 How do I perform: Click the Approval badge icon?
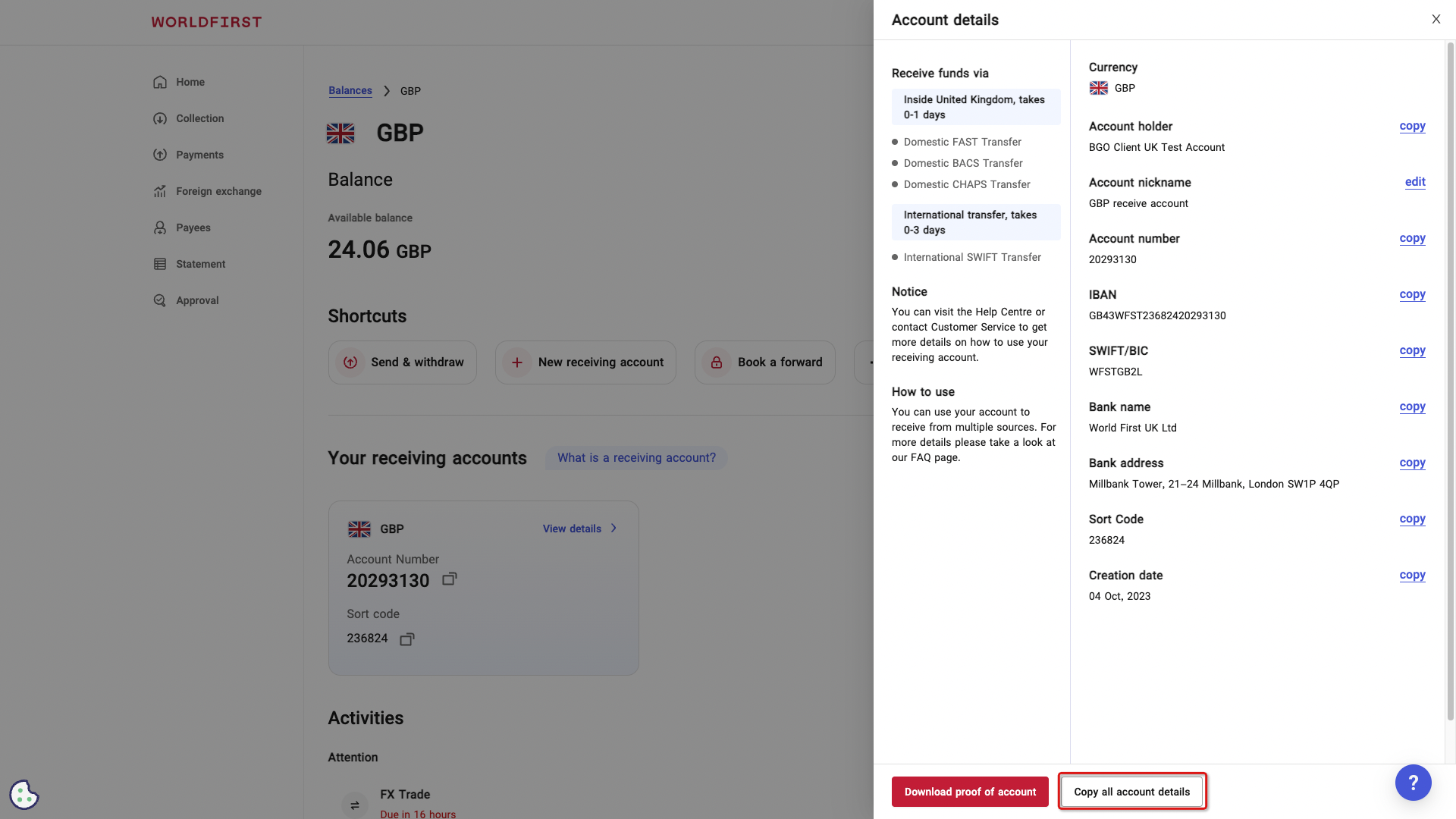coord(159,300)
